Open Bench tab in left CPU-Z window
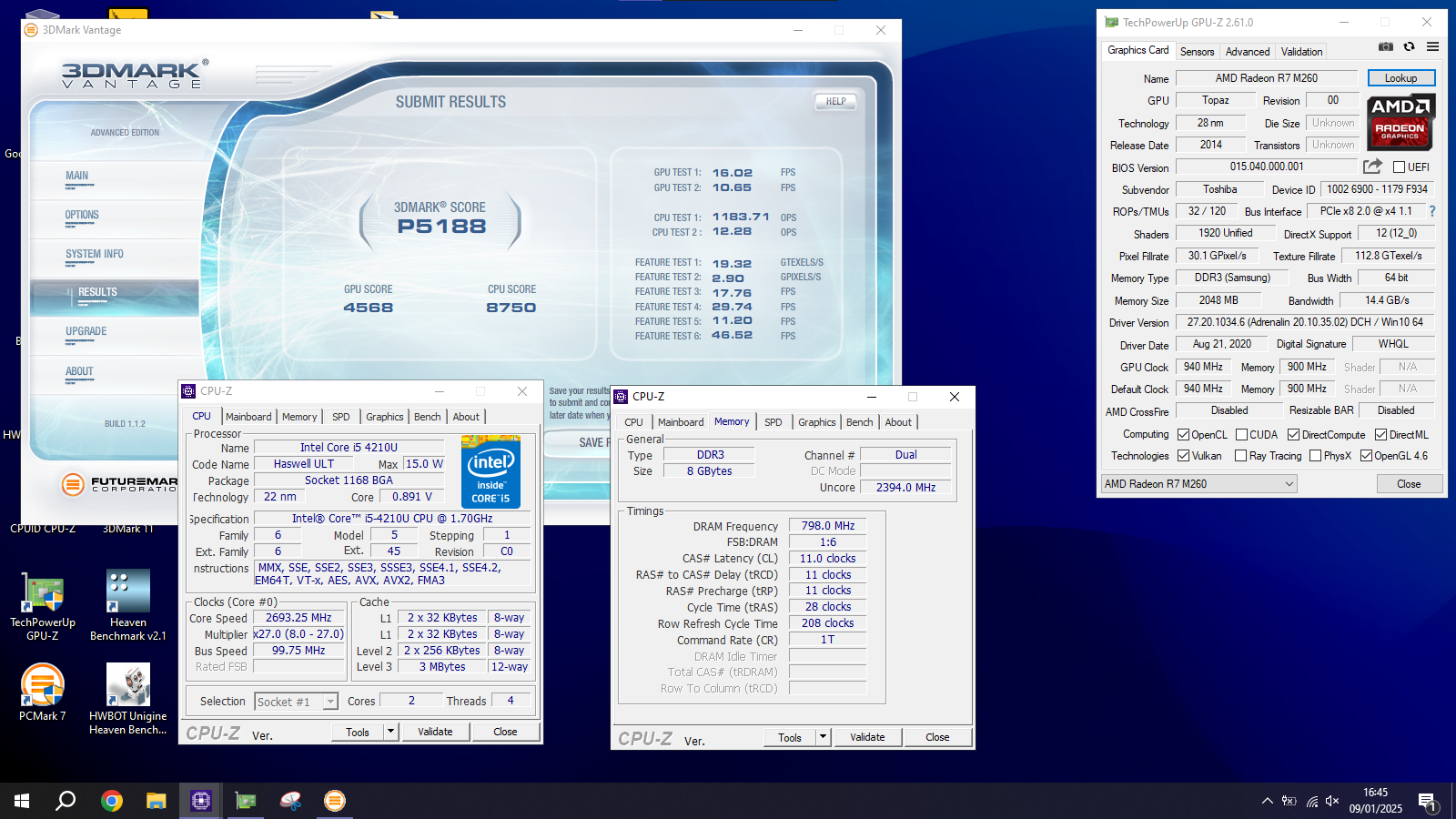The image size is (1456, 819). [427, 417]
